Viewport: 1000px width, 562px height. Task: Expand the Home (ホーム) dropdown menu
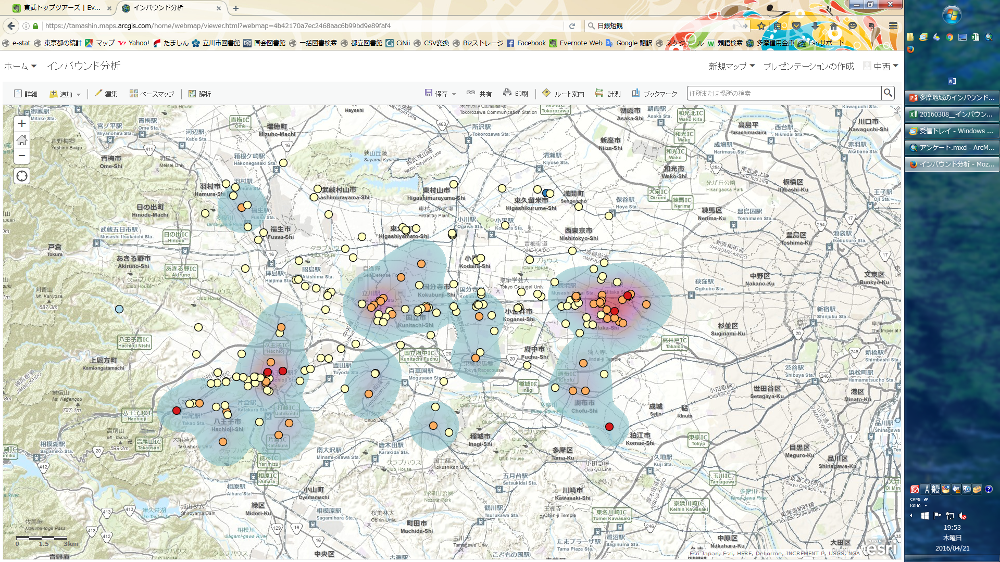(20, 65)
